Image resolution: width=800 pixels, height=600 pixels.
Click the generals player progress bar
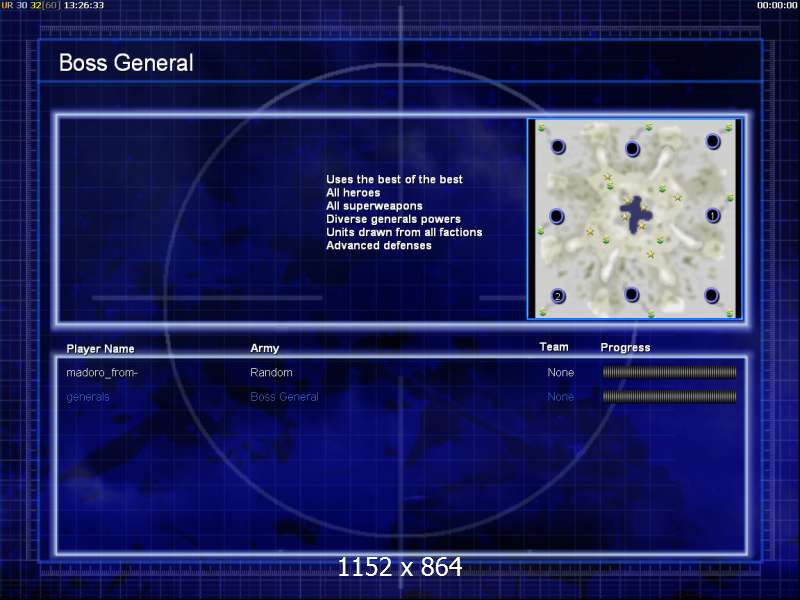tap(669, 396)
